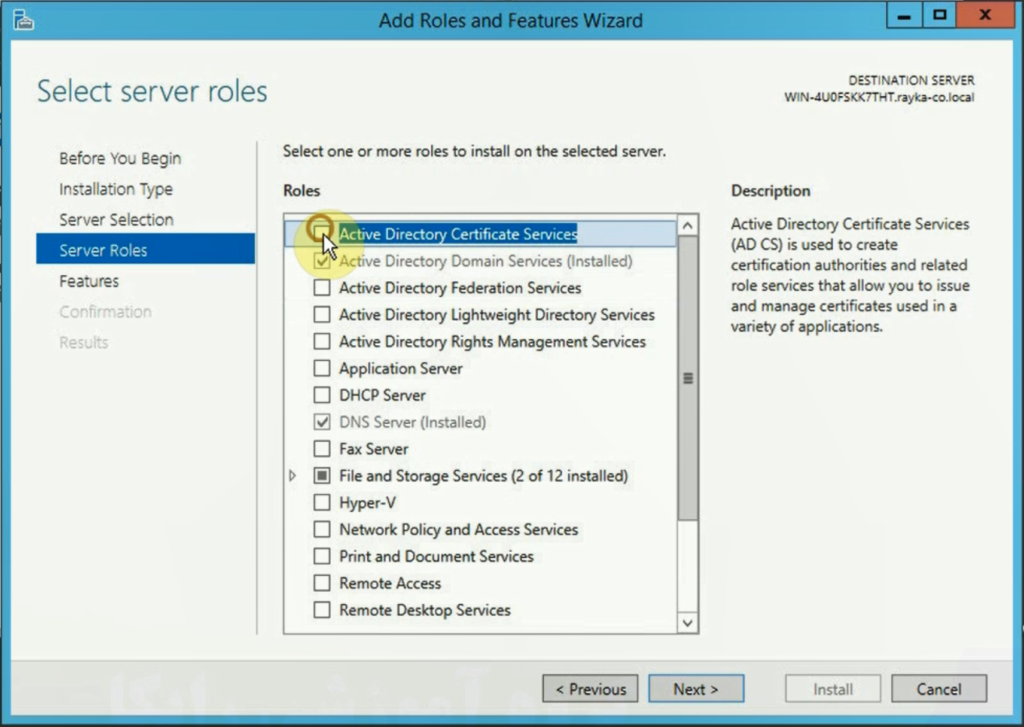This screenshot has height=727, width=1024.
Task: Go to Installation Type step
Action: point(116,189)
